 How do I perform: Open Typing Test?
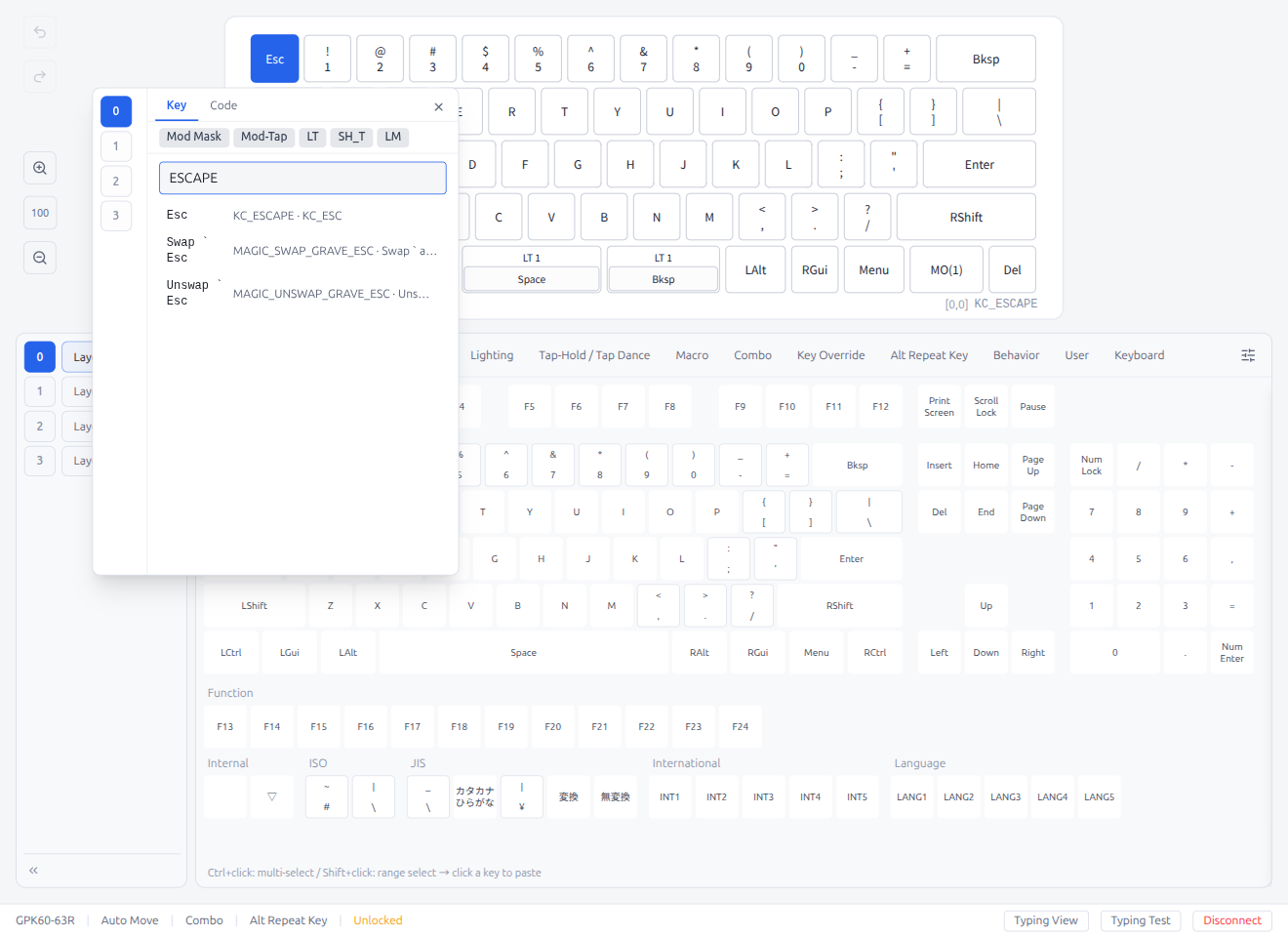point(1141,920)
